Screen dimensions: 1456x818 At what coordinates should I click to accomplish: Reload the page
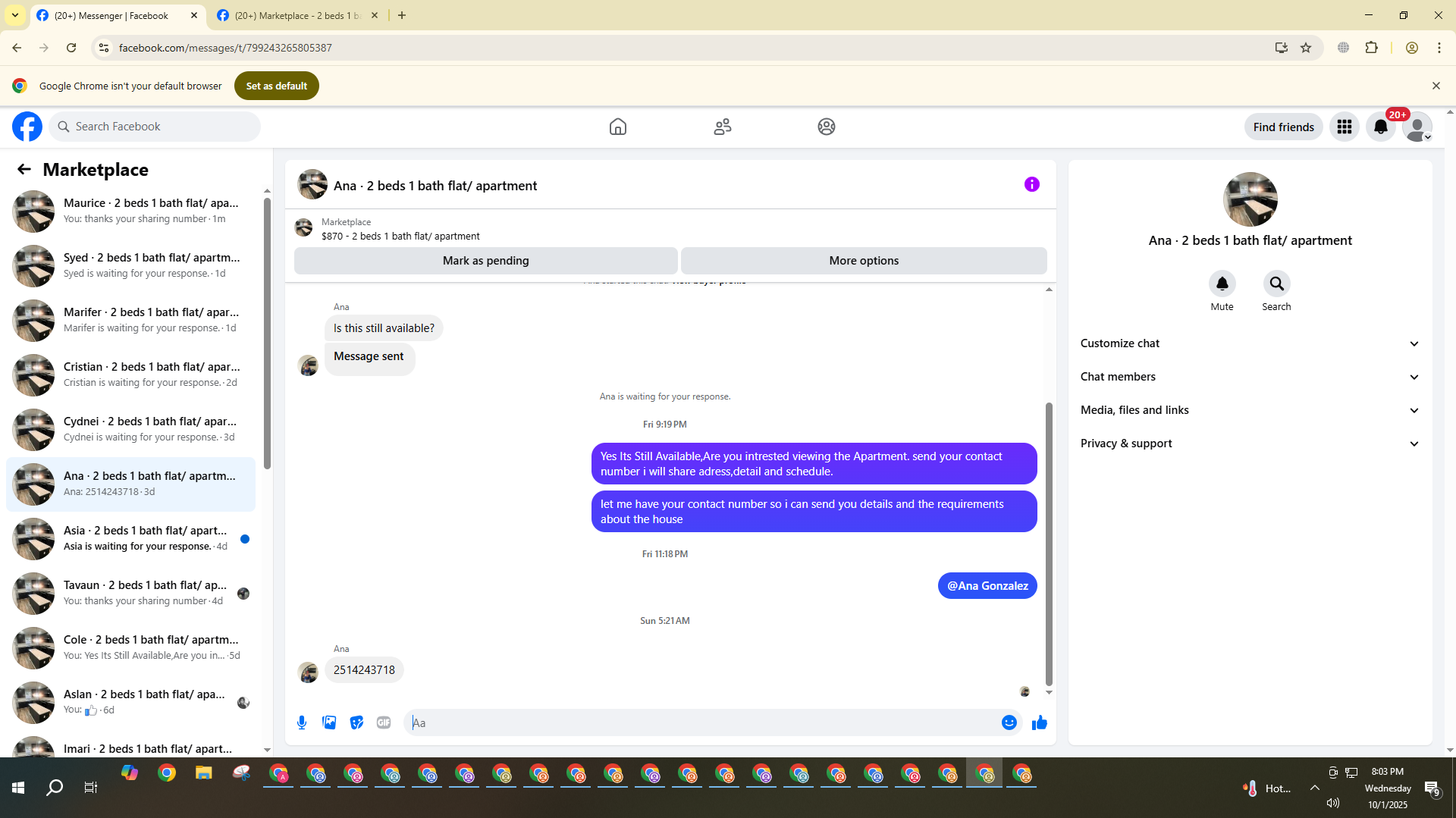71,48
